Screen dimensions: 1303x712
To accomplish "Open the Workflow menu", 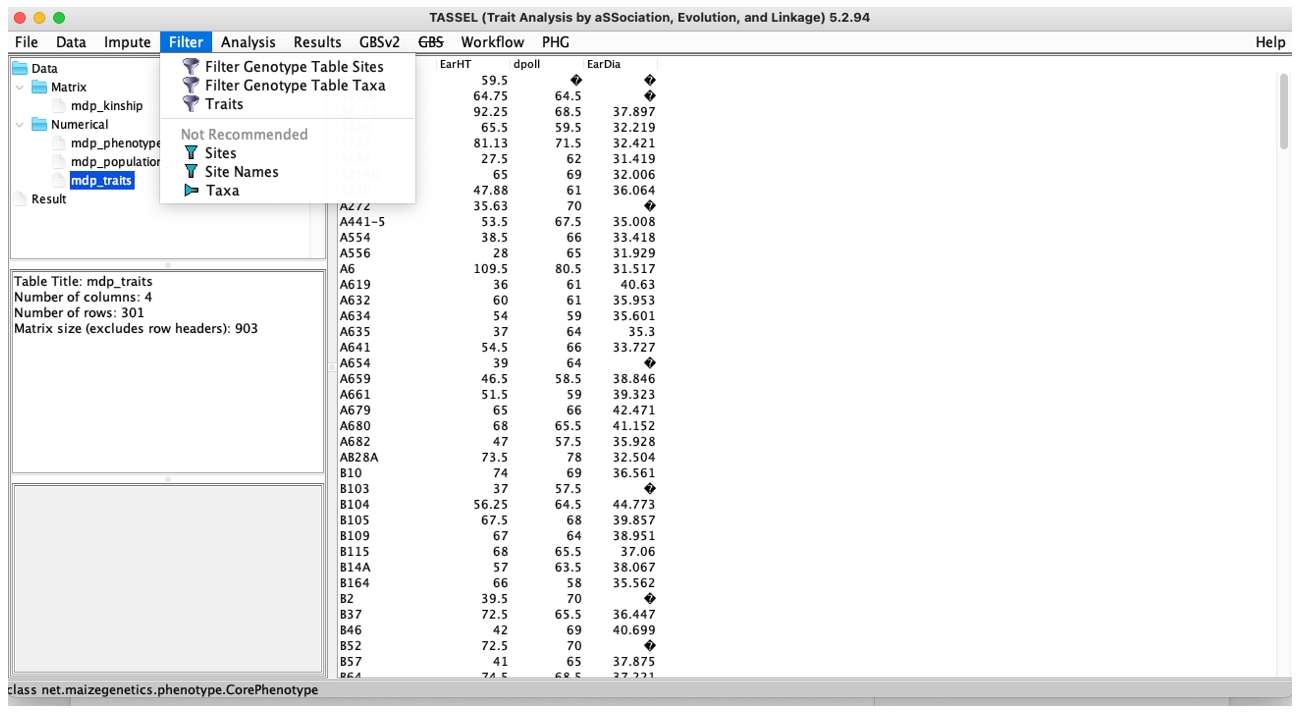I will [492, 42].
